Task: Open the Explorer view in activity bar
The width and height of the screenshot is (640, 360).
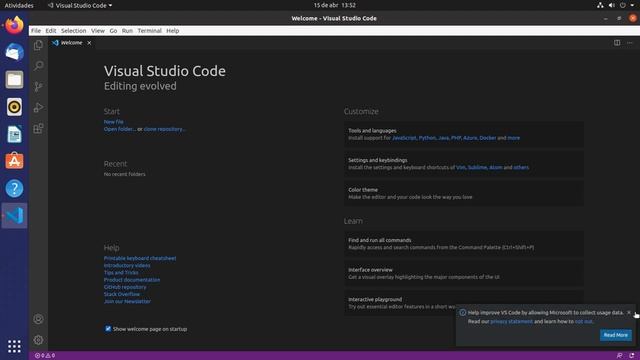Action: tap(38, 45)
